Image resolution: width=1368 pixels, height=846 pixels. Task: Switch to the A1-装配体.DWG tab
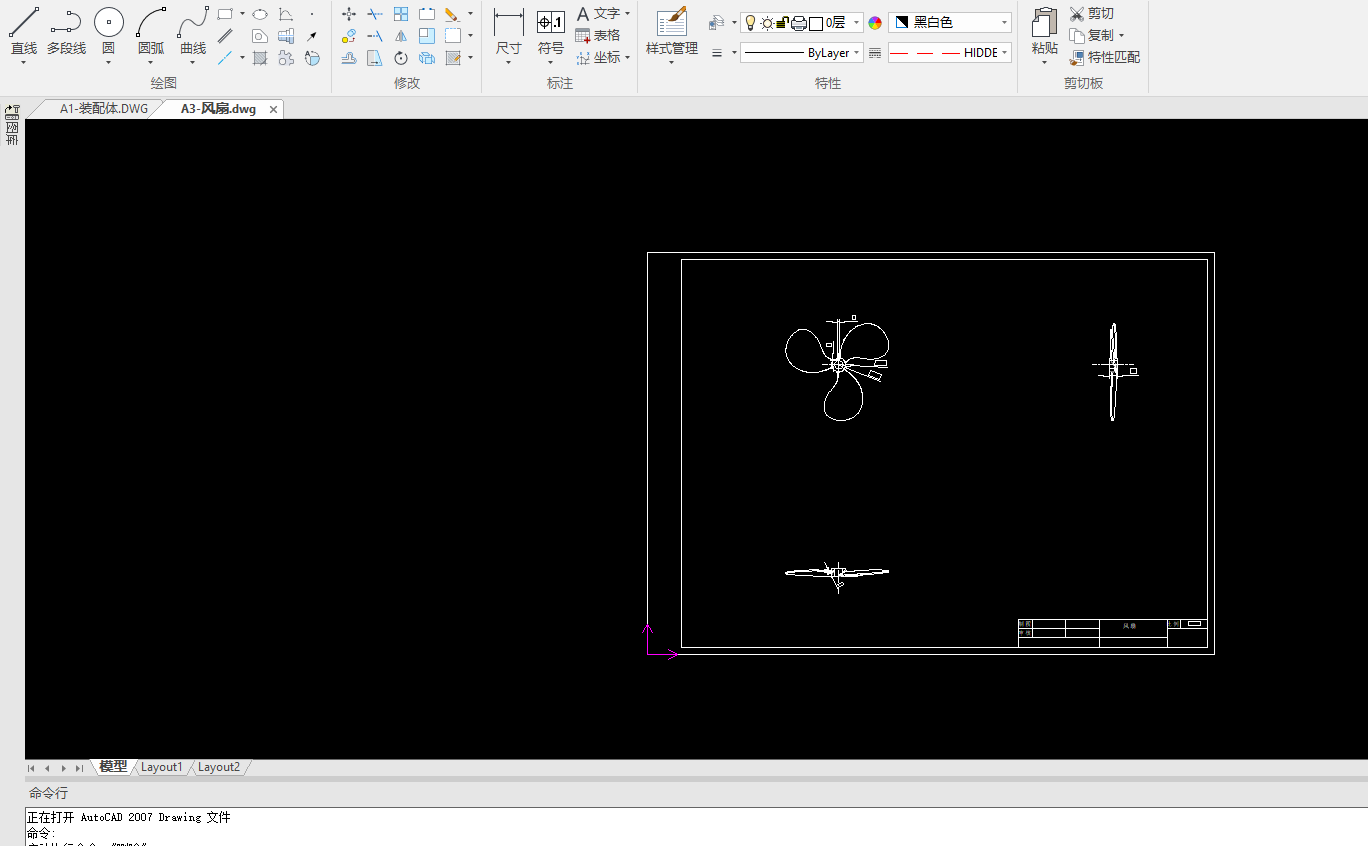coord(103,109)
